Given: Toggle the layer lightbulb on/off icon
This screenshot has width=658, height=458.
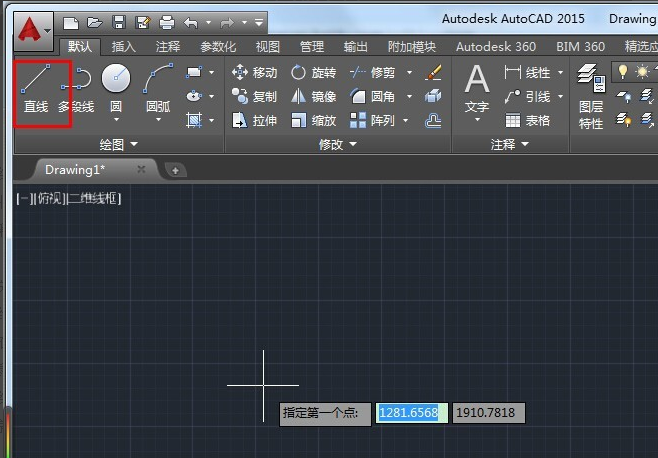Looking at the screenshot, I should click(623, 71).
